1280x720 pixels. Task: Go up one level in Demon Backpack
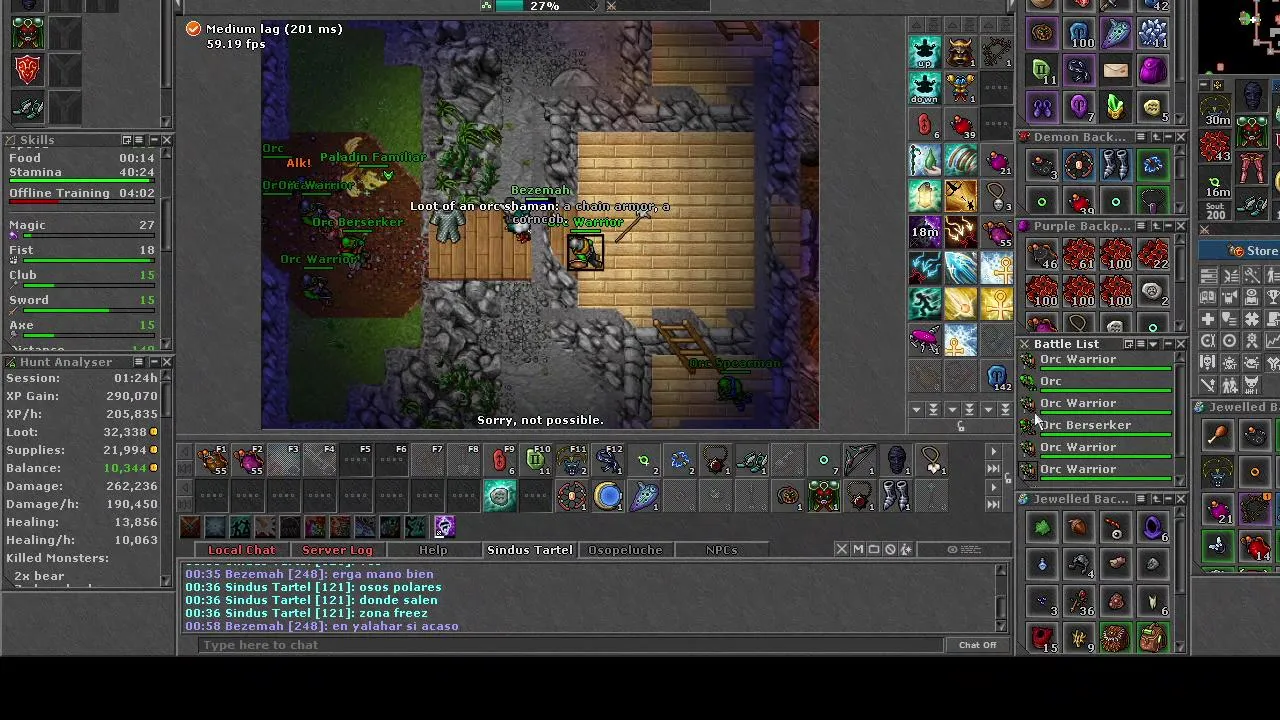1155,137
